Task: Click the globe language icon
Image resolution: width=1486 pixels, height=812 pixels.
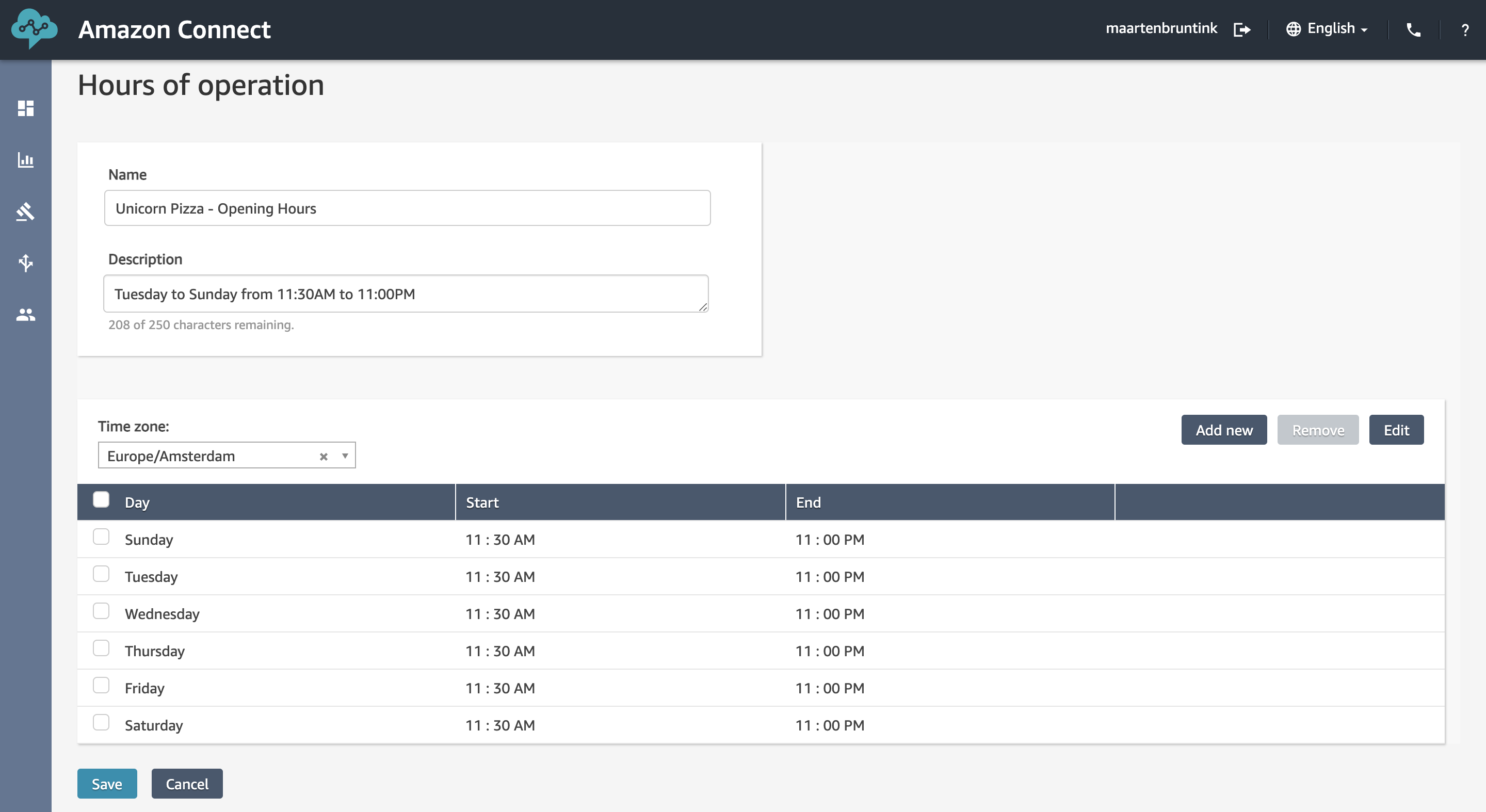Action: coord(1294,29)
